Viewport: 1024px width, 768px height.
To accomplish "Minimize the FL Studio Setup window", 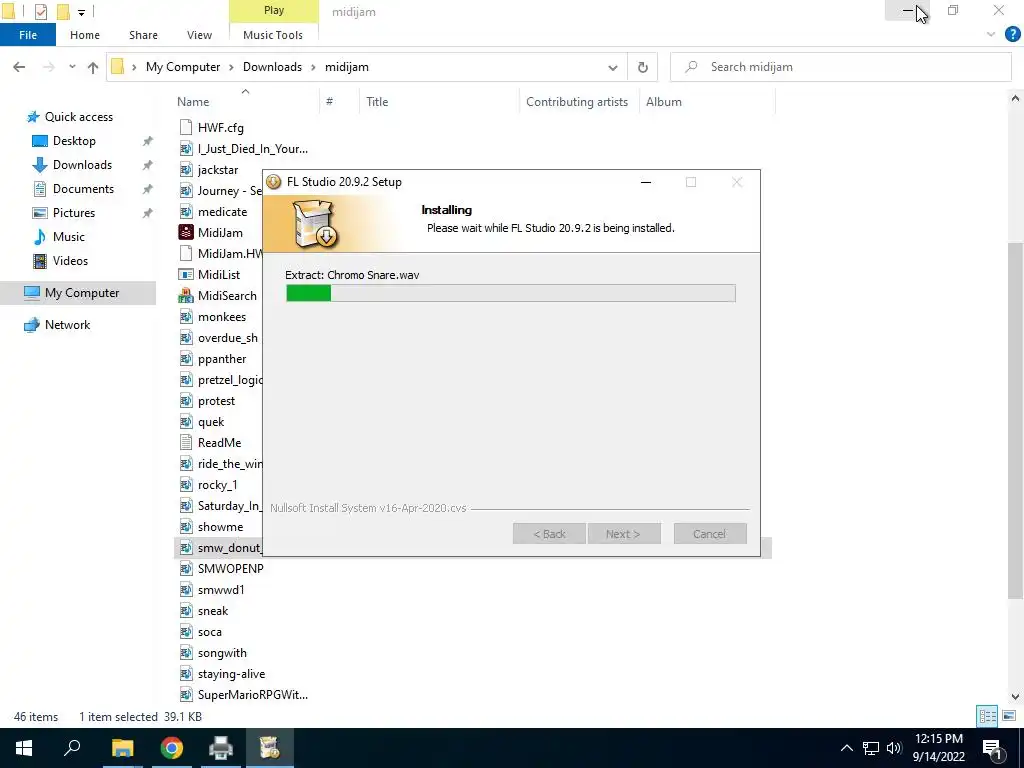I will pyautogui.click(x=646, y=182).
